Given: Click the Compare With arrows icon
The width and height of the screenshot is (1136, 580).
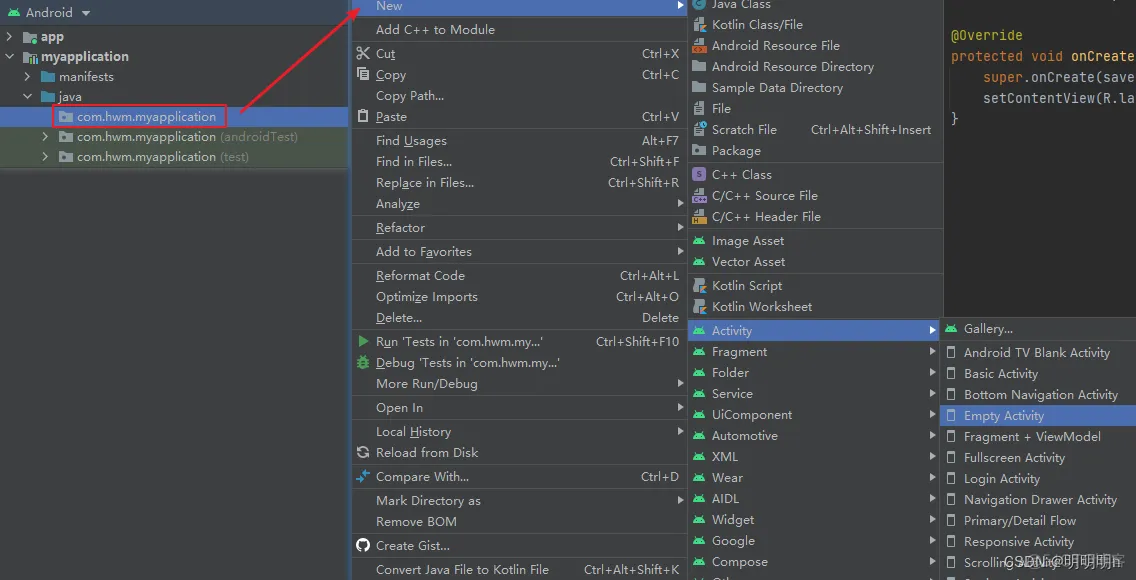Looking at the screenshot, I should coord(363,476).
